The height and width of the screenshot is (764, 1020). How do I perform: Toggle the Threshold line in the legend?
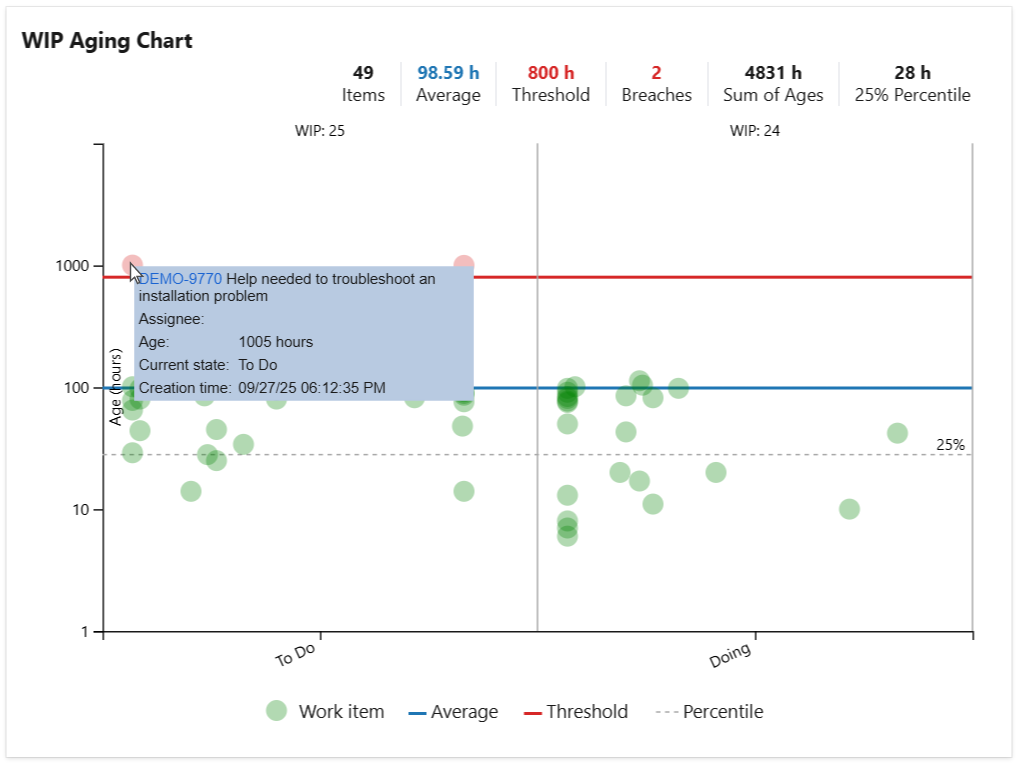589,711
